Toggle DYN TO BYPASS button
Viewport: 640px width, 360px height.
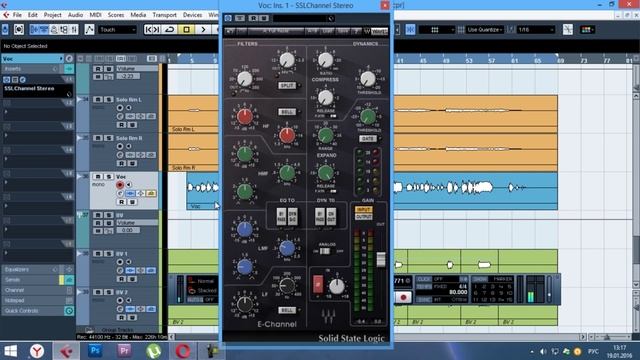pos(320,216)
